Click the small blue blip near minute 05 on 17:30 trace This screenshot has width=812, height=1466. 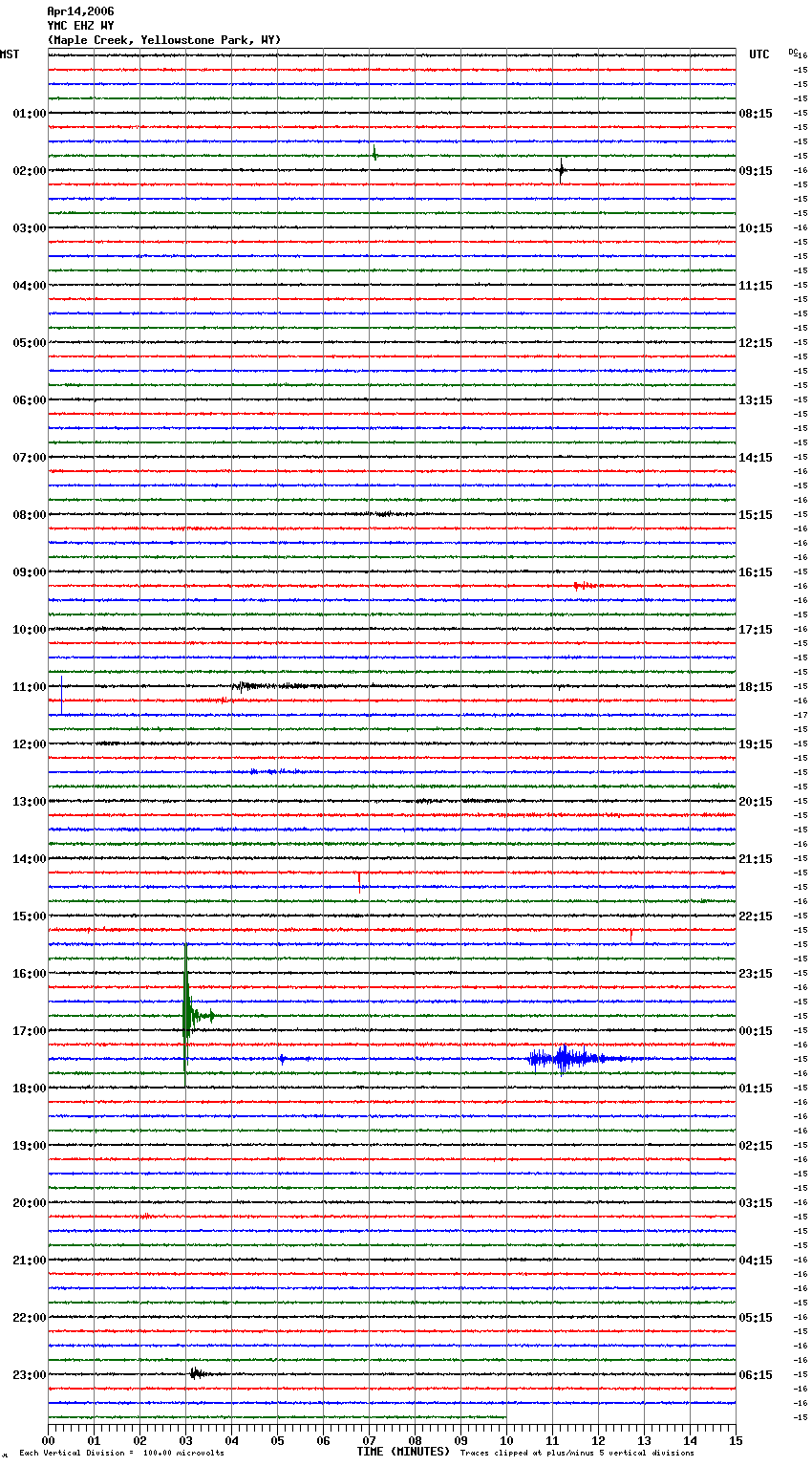(282, 1058)
